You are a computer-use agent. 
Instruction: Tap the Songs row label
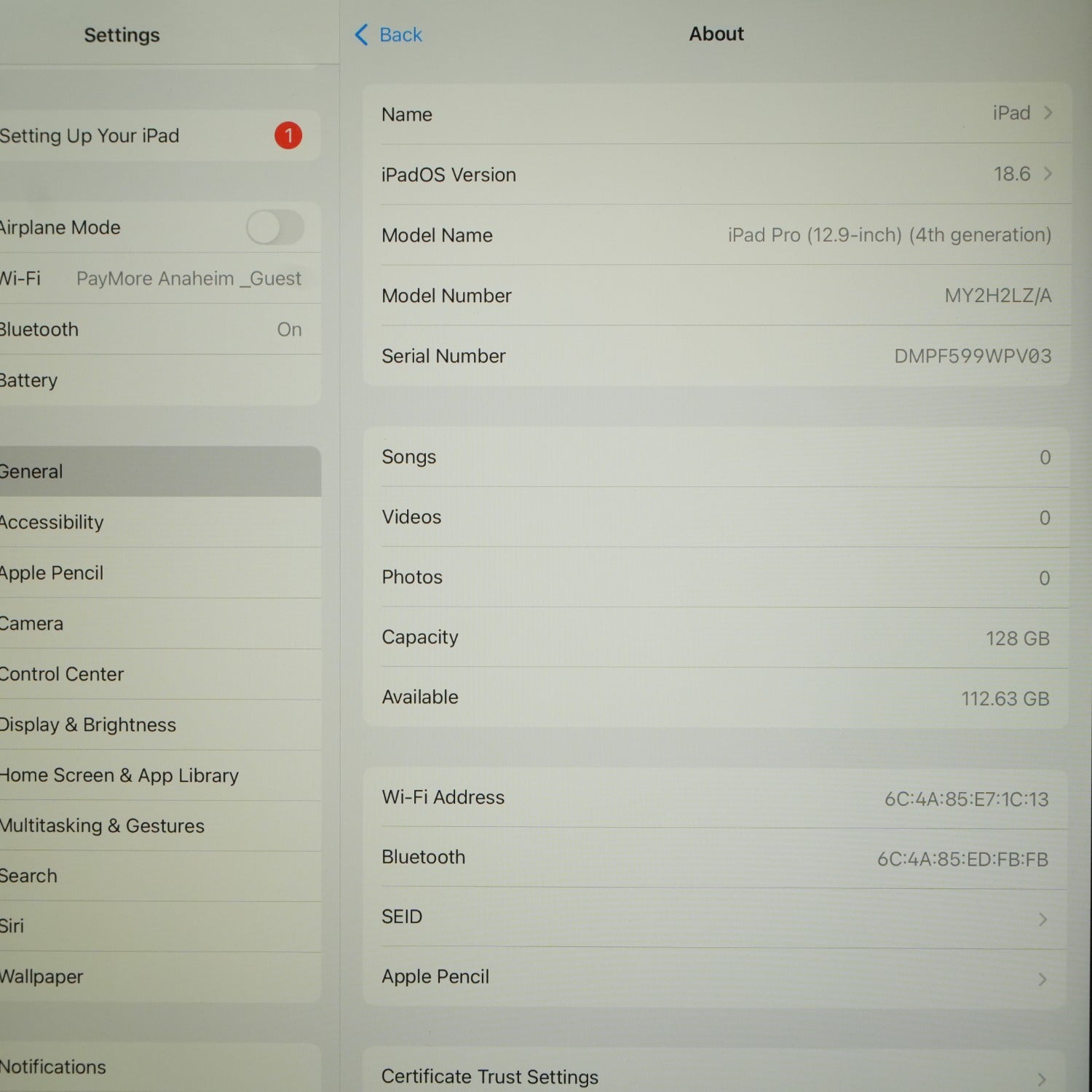coord(409,457)
